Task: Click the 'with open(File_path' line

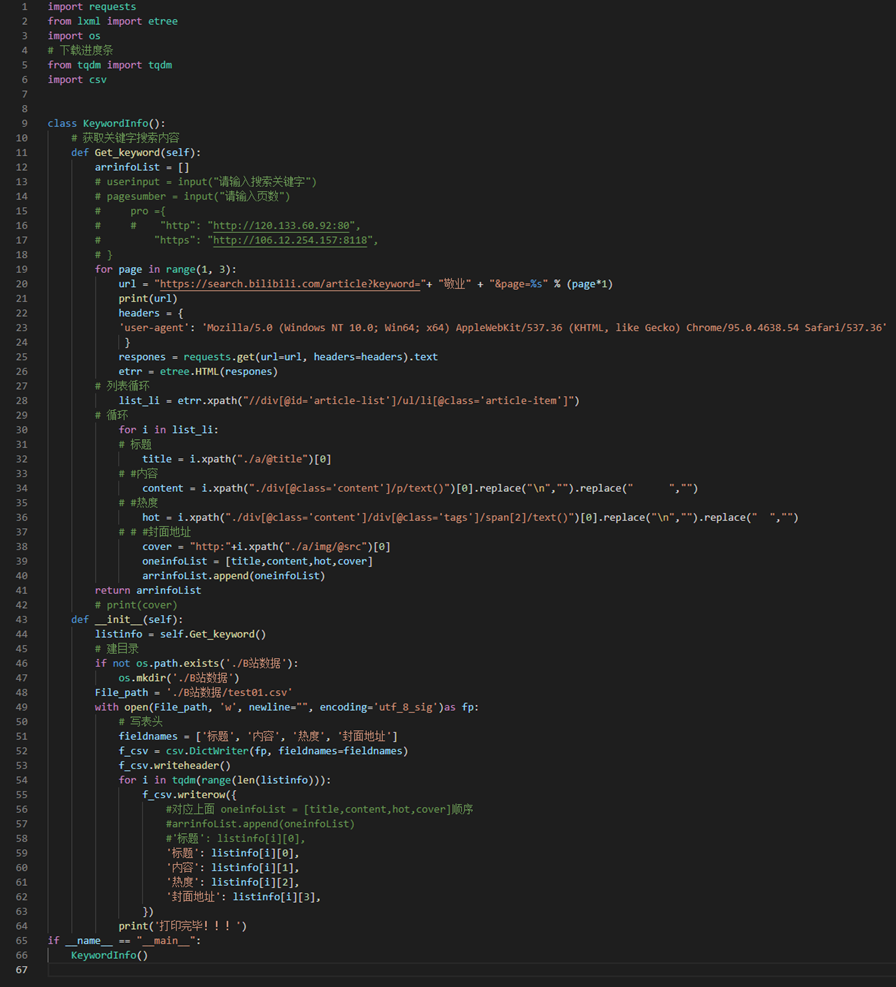Action: pos(287,707)
